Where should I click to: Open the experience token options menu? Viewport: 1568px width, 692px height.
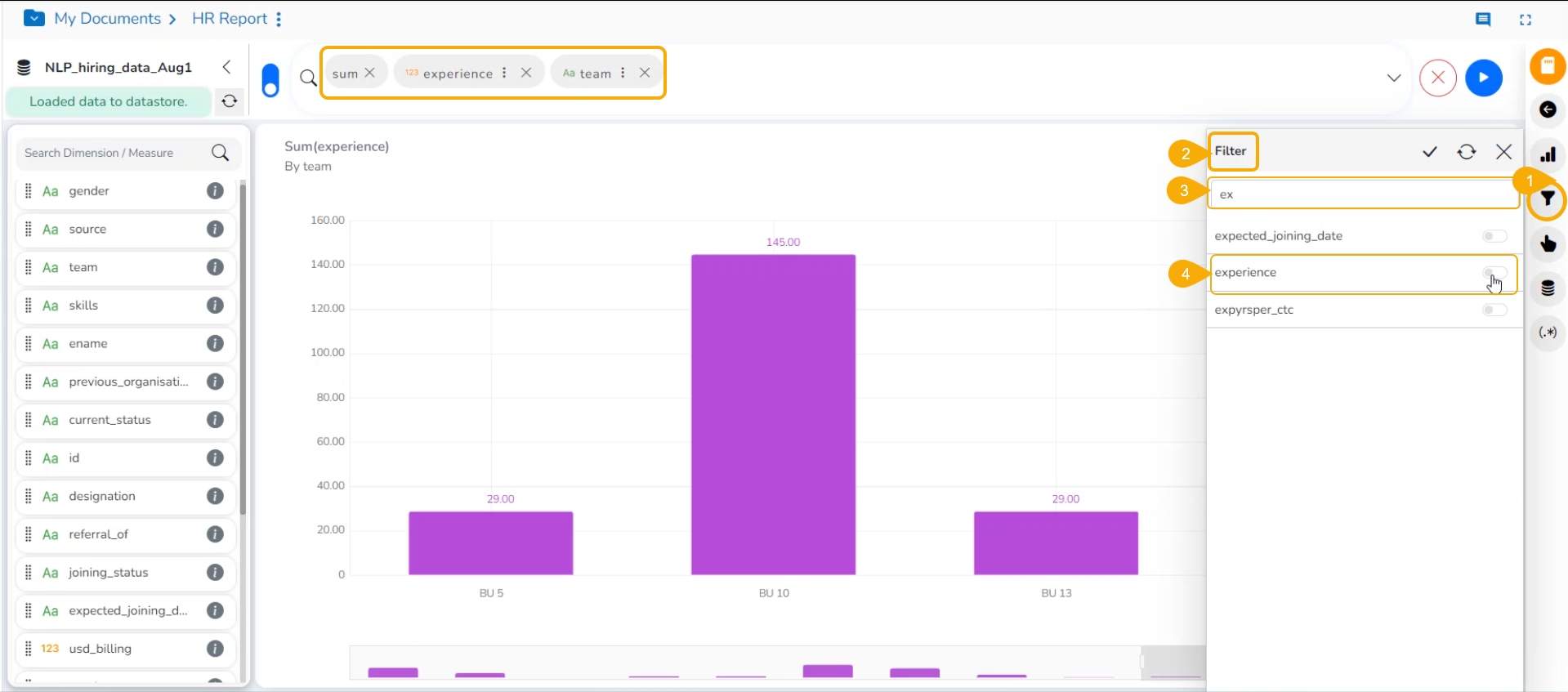pos(504,73)
